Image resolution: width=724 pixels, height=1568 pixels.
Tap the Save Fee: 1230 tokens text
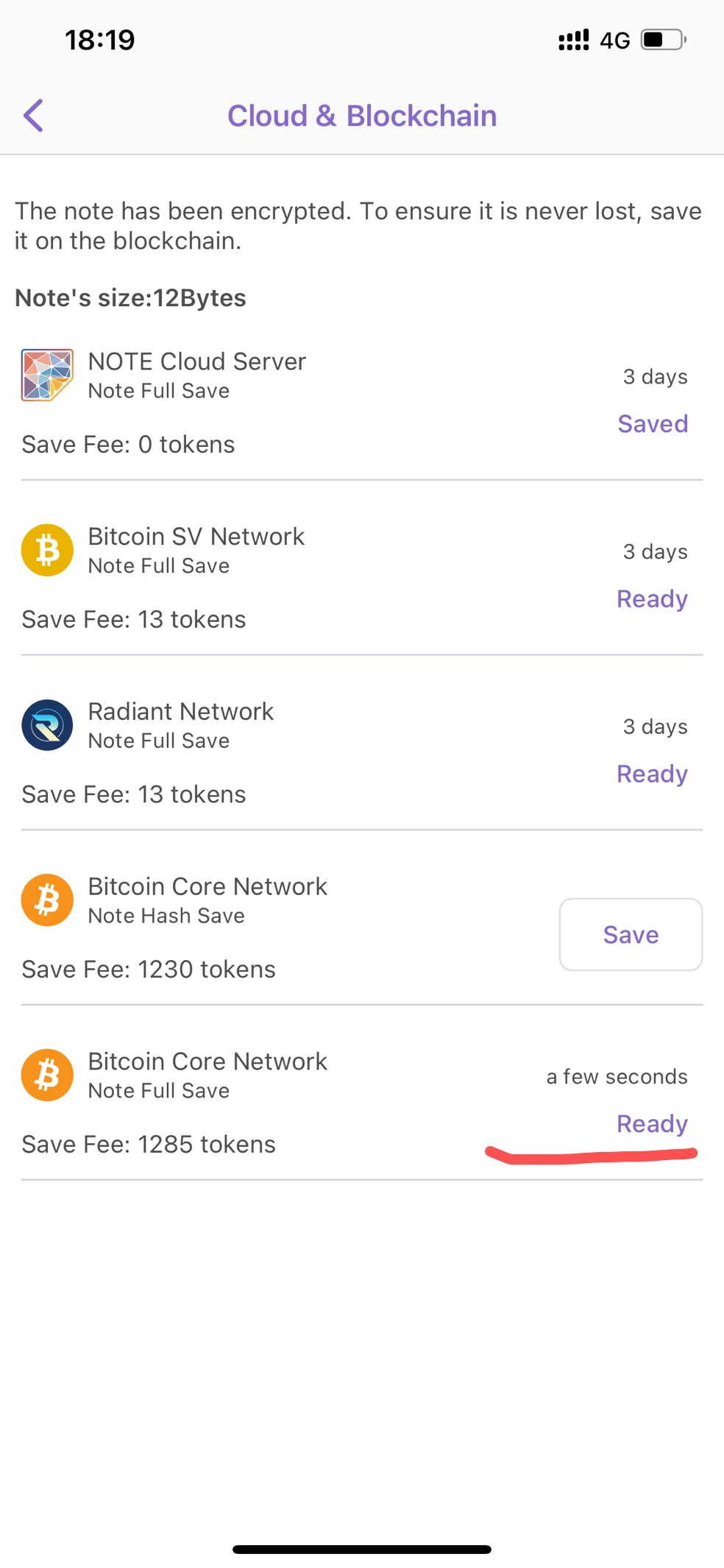[149, 970]
